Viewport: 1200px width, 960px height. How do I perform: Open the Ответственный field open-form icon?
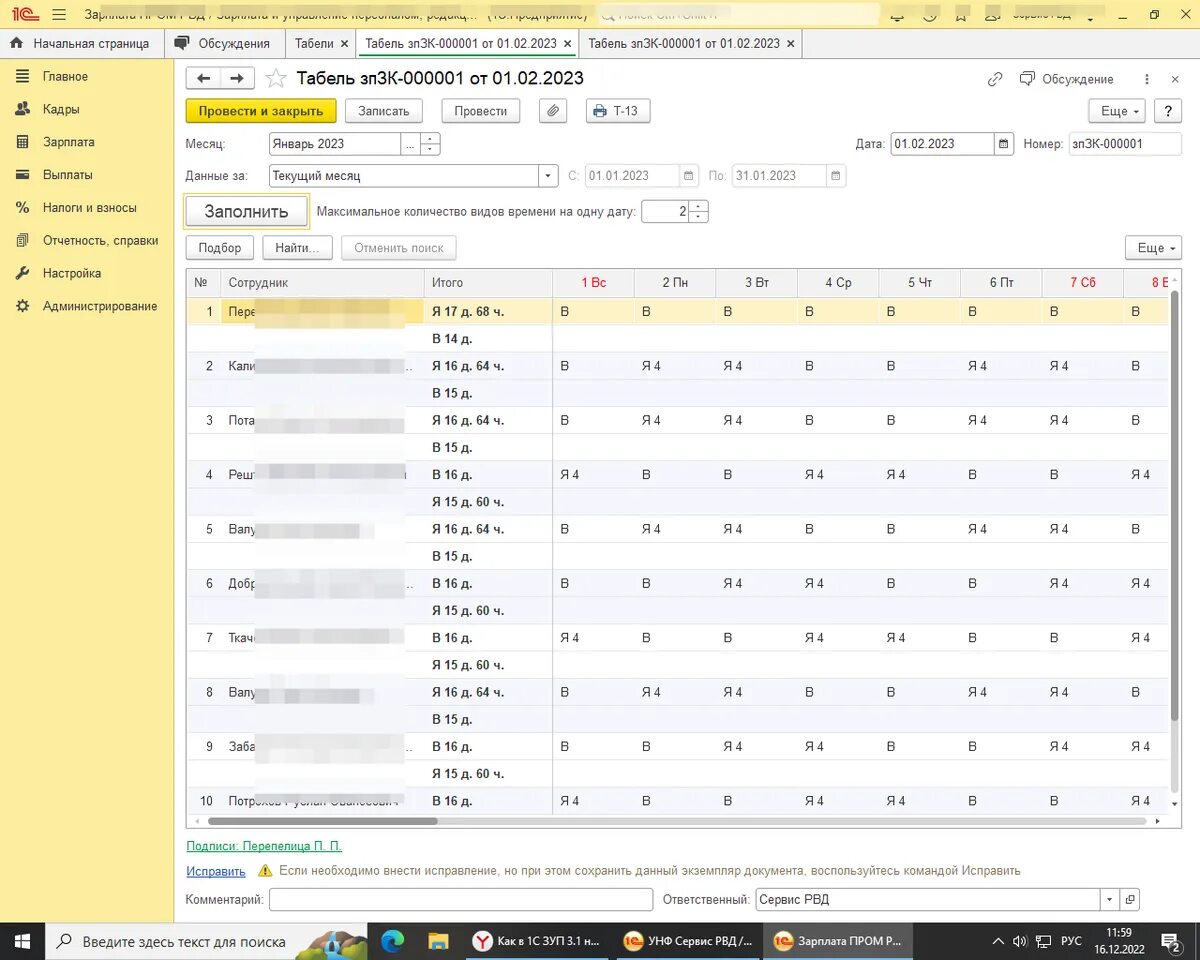point(1129,899)
